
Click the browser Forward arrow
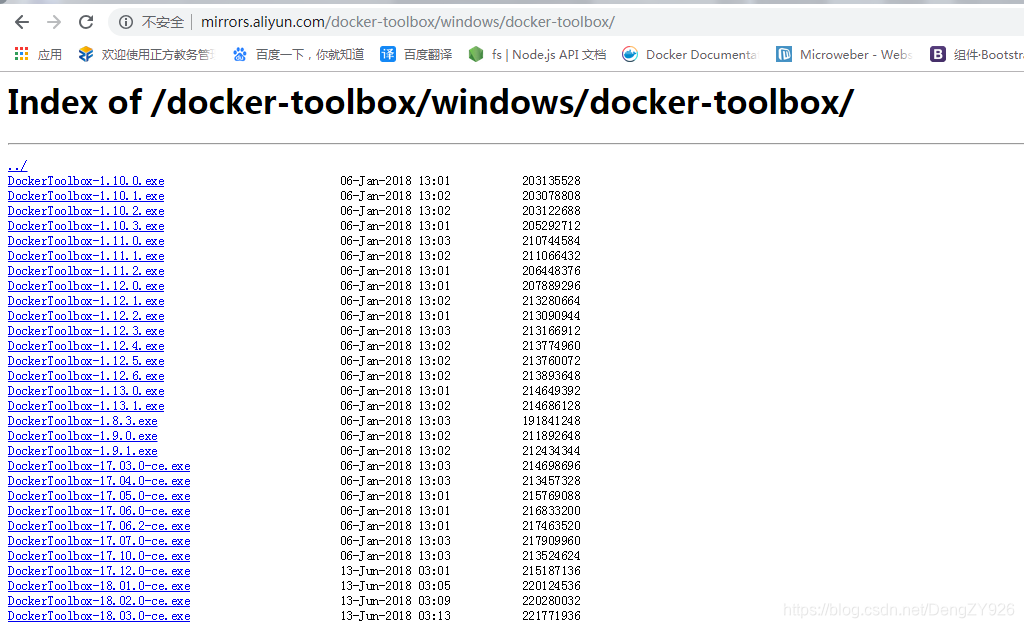click(54, 22)
